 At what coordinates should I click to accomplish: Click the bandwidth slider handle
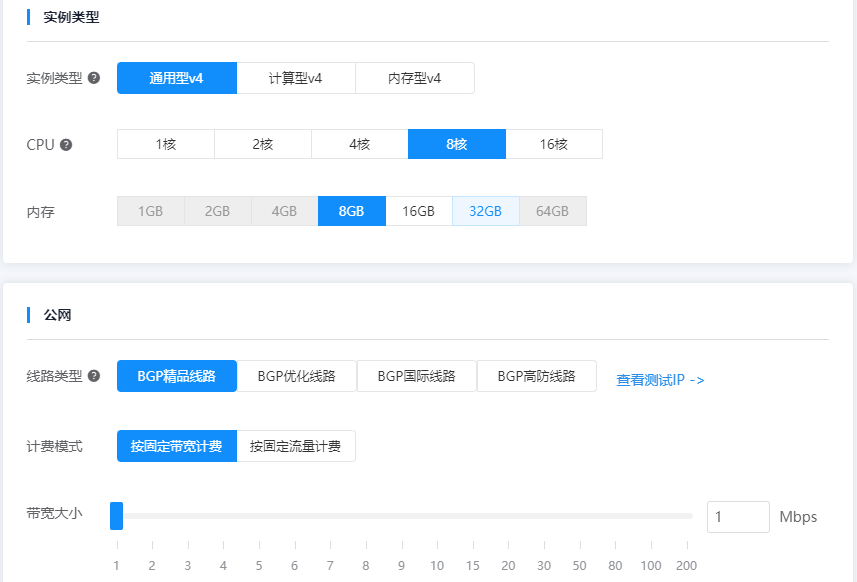[116, 516]
